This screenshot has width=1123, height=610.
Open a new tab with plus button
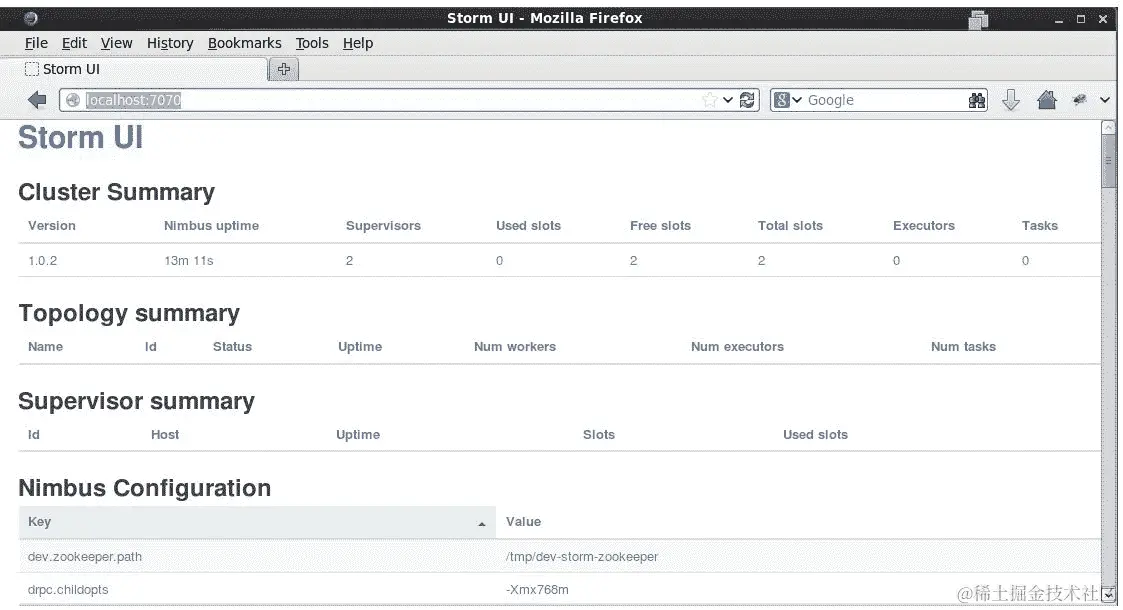tap(284, 69)
